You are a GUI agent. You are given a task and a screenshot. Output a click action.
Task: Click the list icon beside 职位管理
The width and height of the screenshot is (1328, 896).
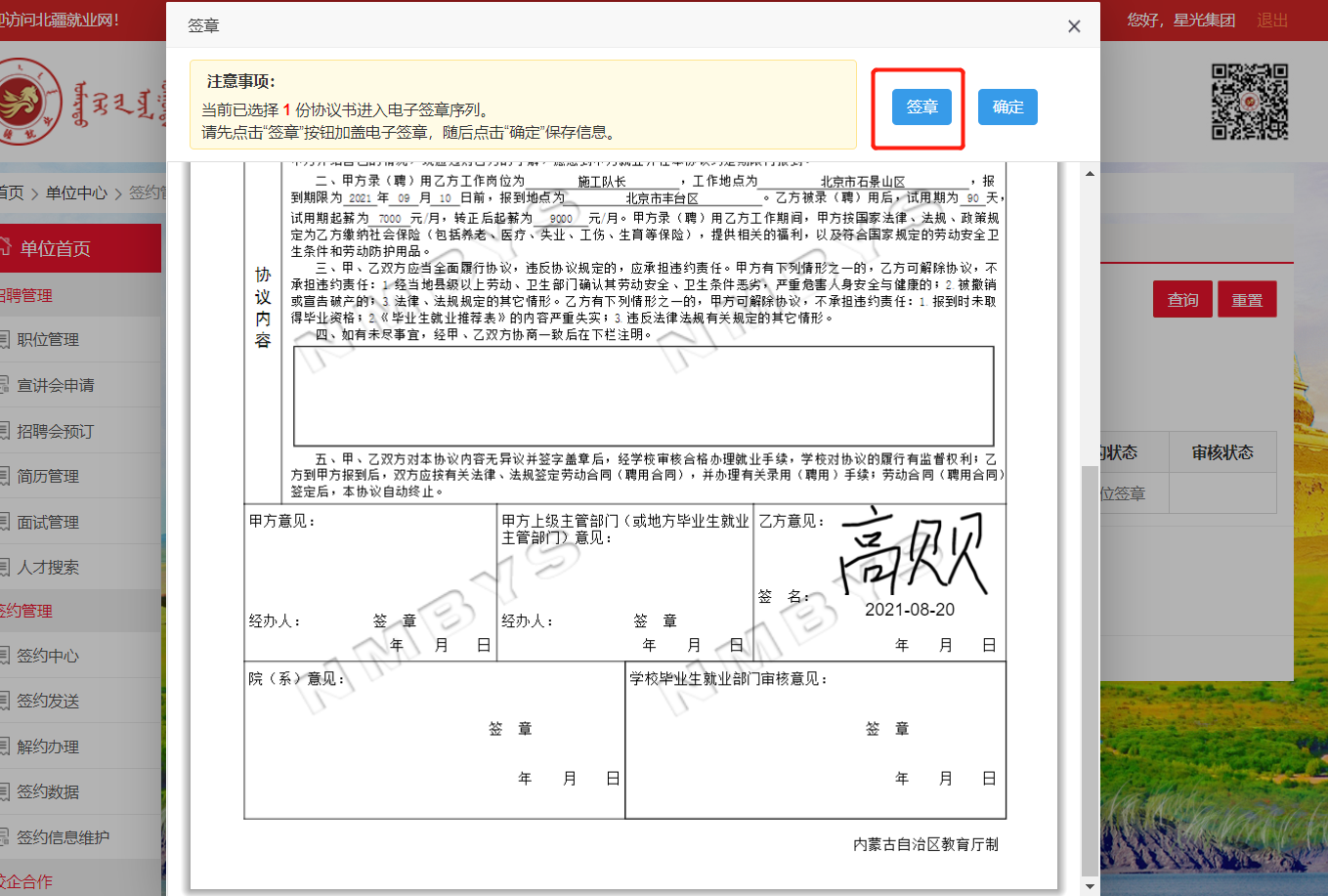point(5,340)
